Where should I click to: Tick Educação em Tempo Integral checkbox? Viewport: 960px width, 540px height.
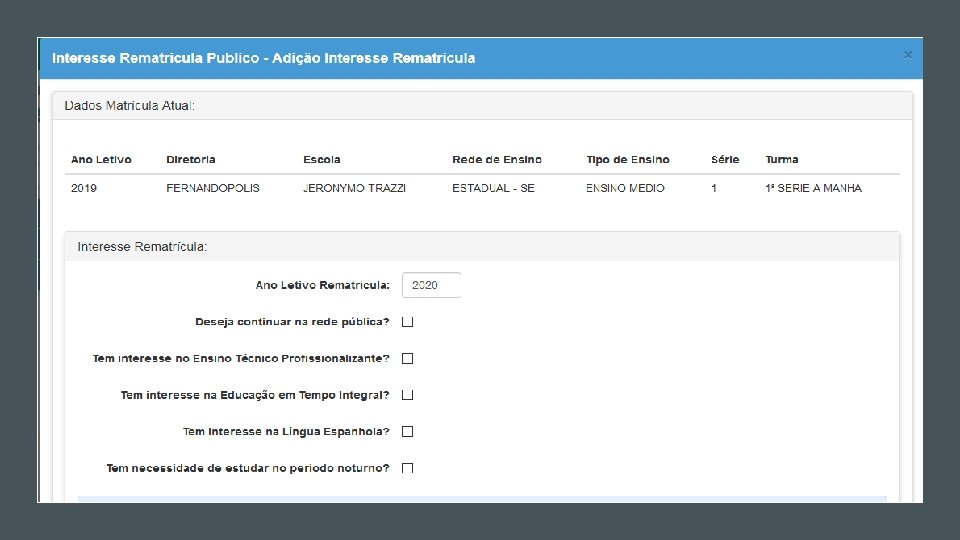pyautogui.click(x=407, y=395)
